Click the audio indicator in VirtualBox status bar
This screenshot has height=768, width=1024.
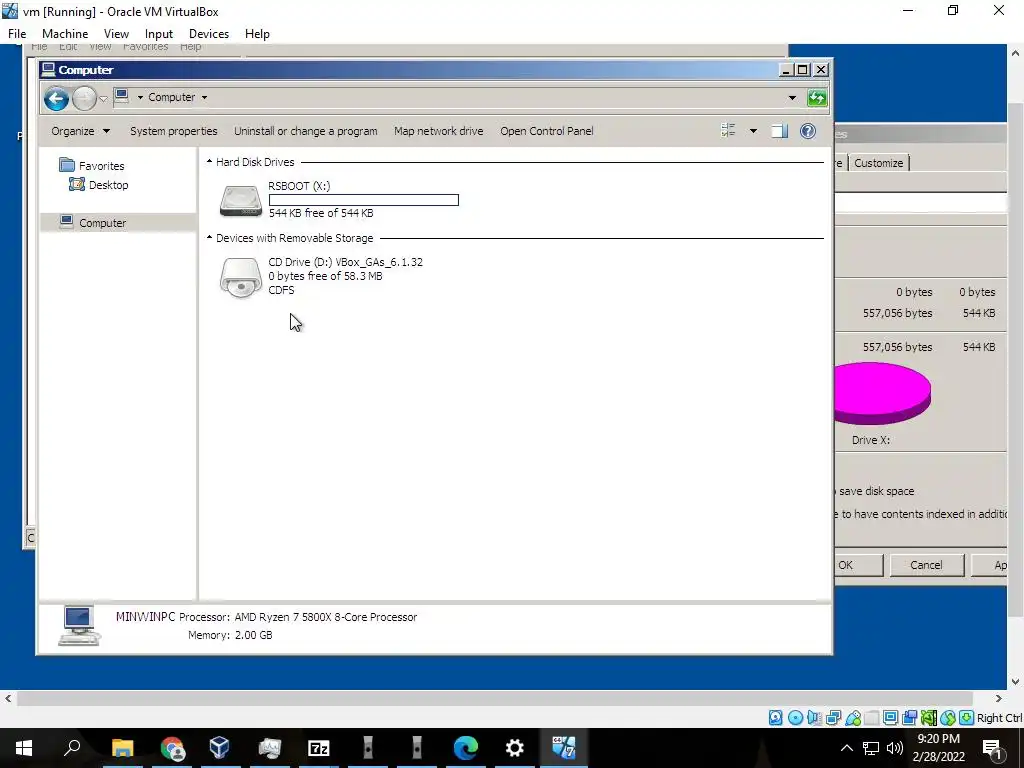(x=814, y=718)
